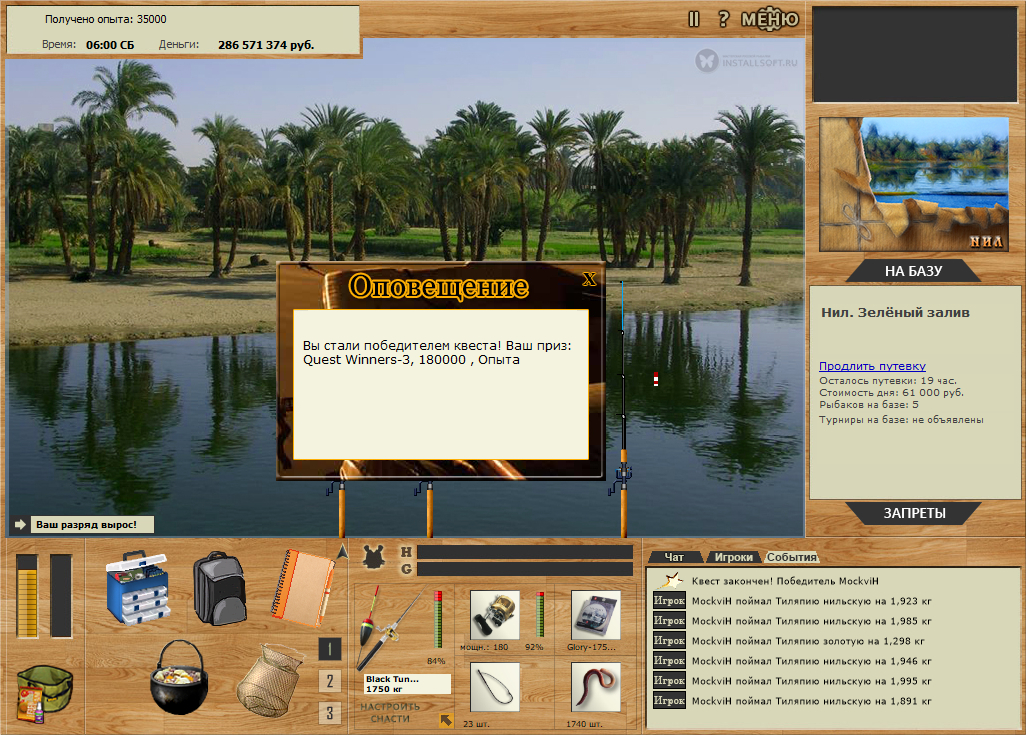Click the dark gauge beside the hunger bar
This screenshot has width=1026, height=735.
coord(61,595)
